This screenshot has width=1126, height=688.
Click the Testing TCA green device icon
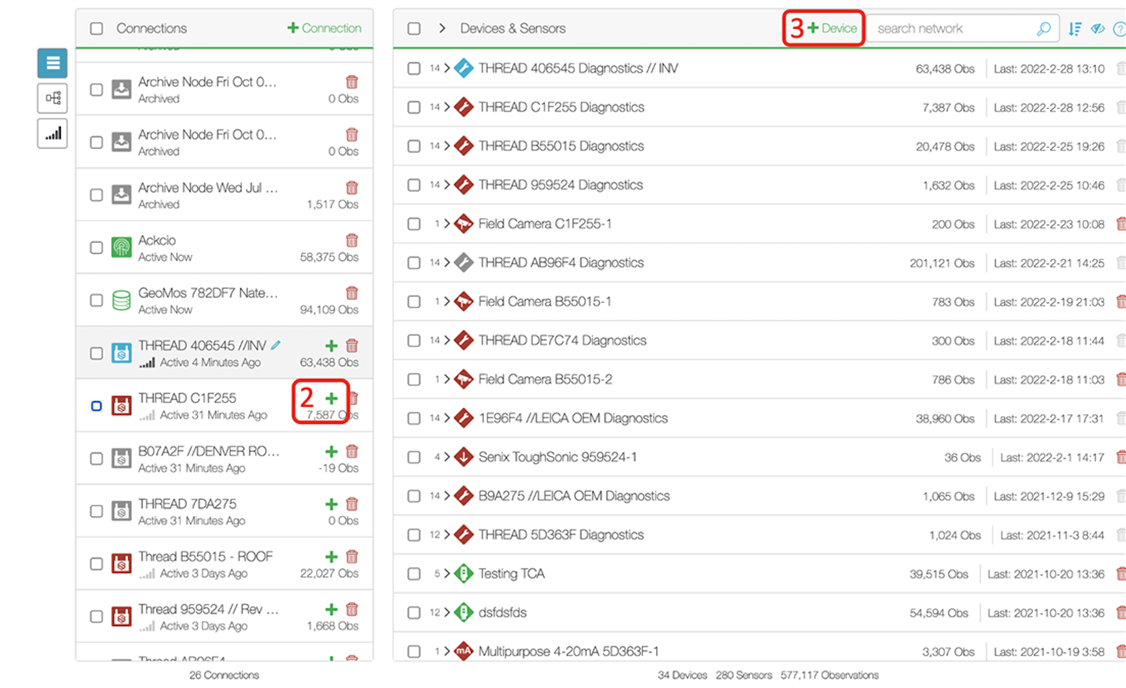[464, 574]
